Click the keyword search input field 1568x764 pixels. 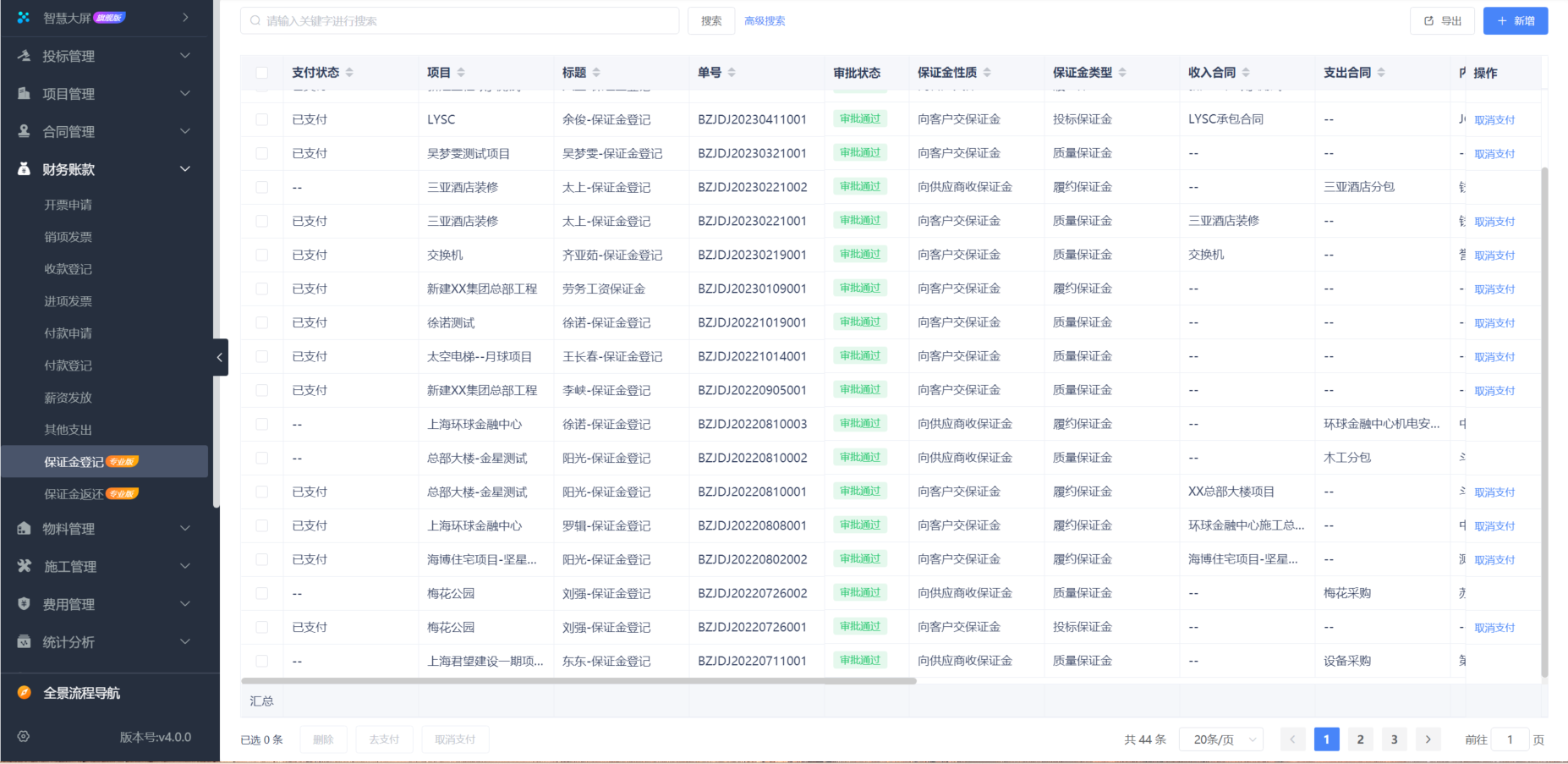click(459, 20)
